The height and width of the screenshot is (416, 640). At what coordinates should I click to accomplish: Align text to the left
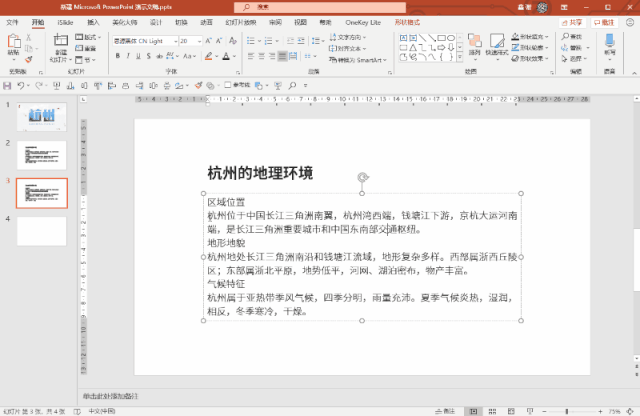[251, 56]
